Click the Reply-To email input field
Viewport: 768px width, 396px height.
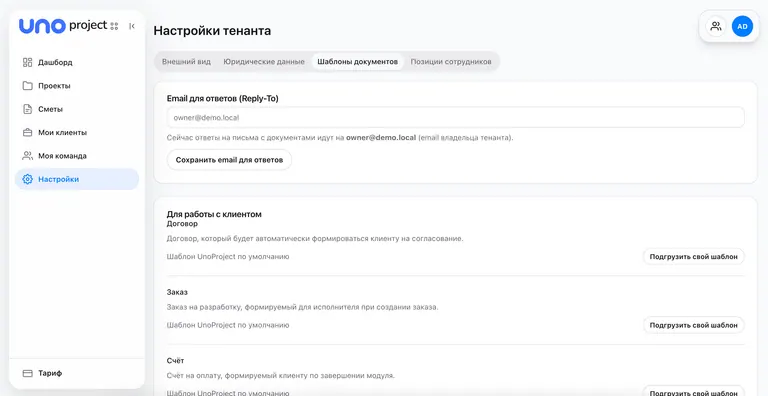[x=456, y=118]
